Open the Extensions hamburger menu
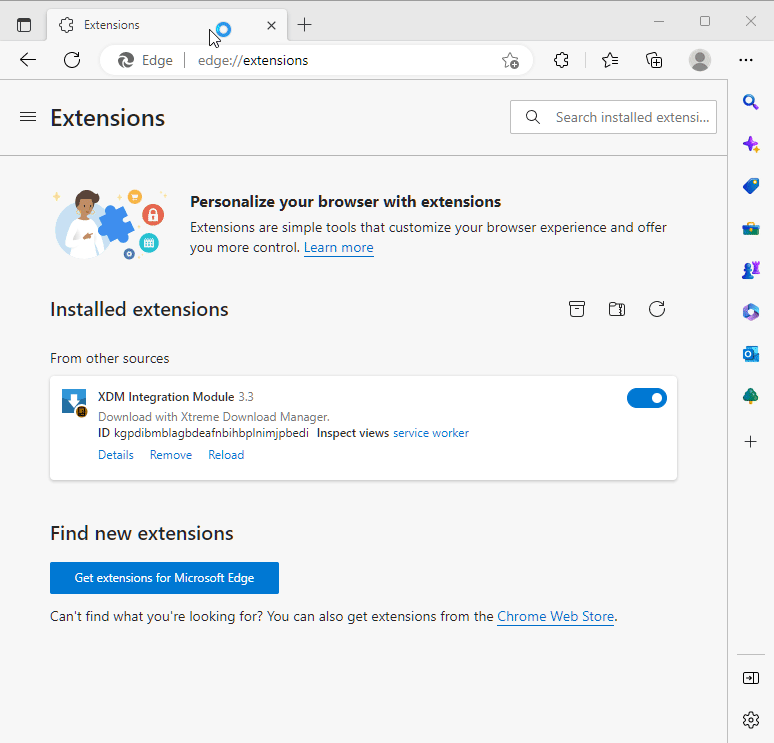 click(28, 117)
